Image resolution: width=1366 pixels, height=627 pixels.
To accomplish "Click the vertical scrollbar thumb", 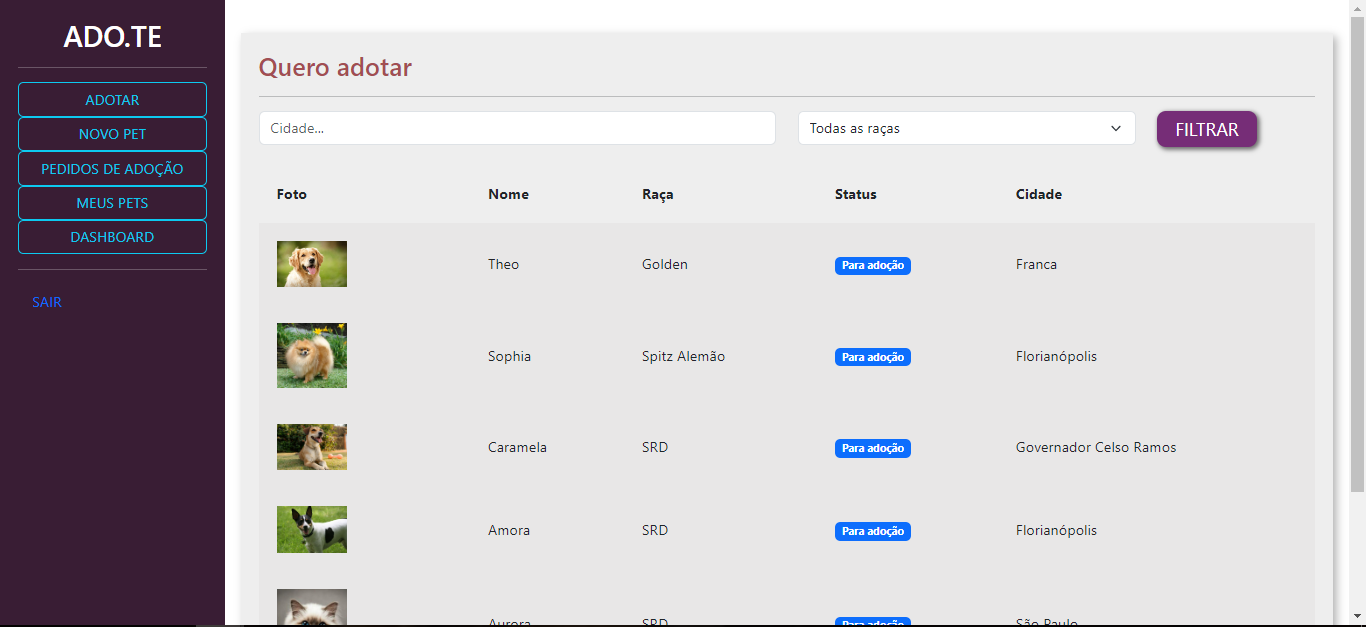I will point(1358,254).
